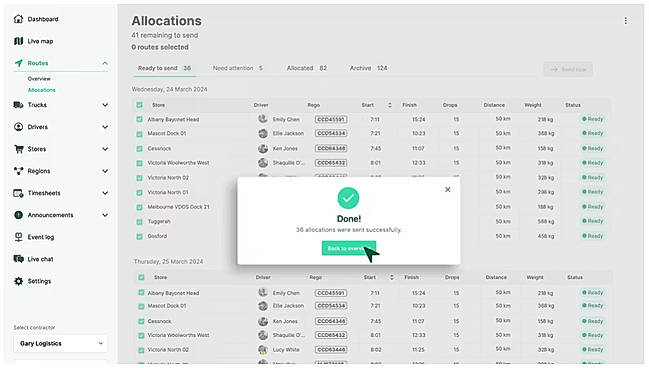Viewport: 649px width, 368px height.
Task: Open the Settings link
Action: 39,281
